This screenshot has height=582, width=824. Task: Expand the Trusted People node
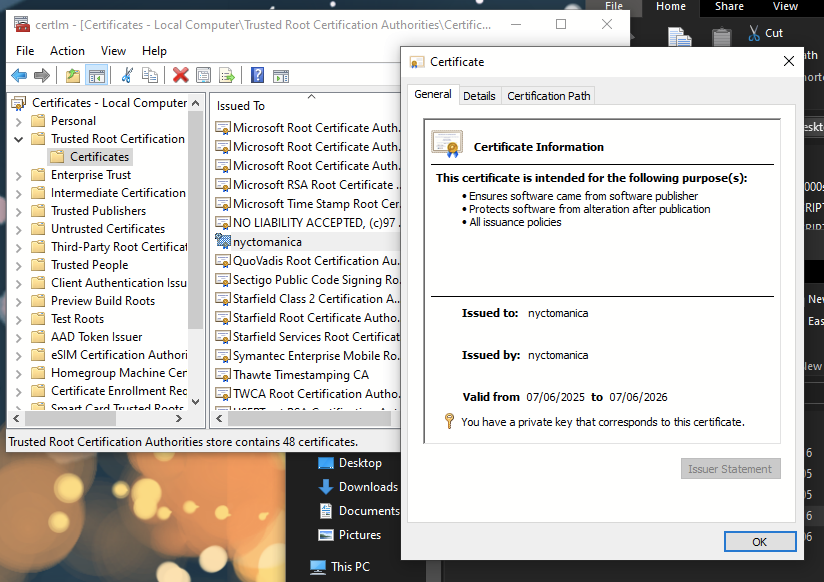pos(19,266)
